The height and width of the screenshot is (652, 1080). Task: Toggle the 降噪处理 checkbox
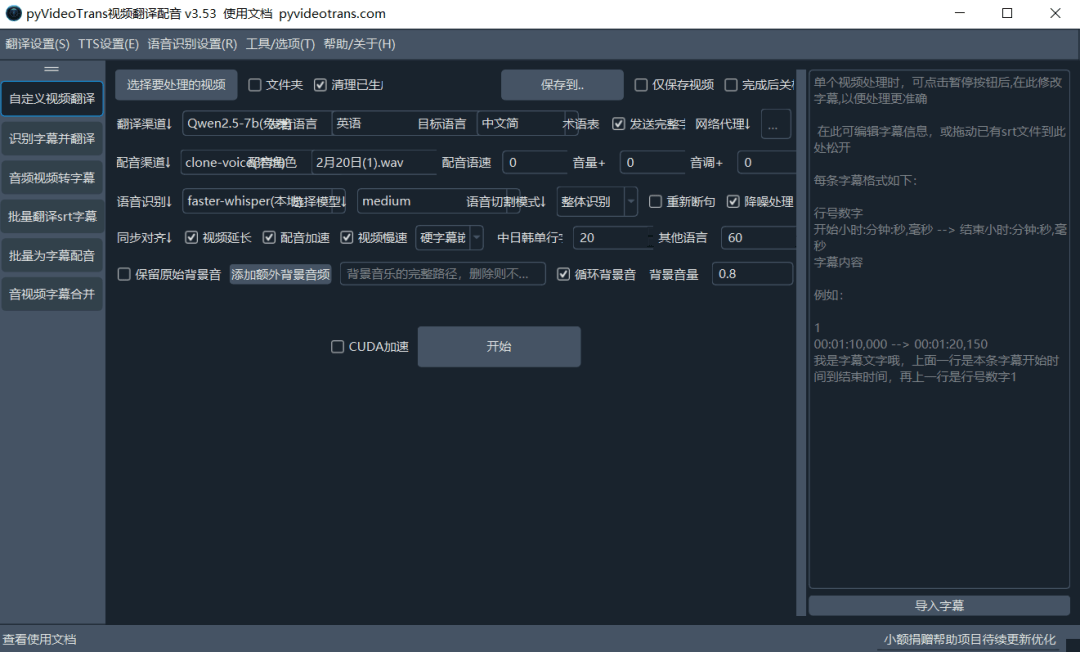(733, 202)
